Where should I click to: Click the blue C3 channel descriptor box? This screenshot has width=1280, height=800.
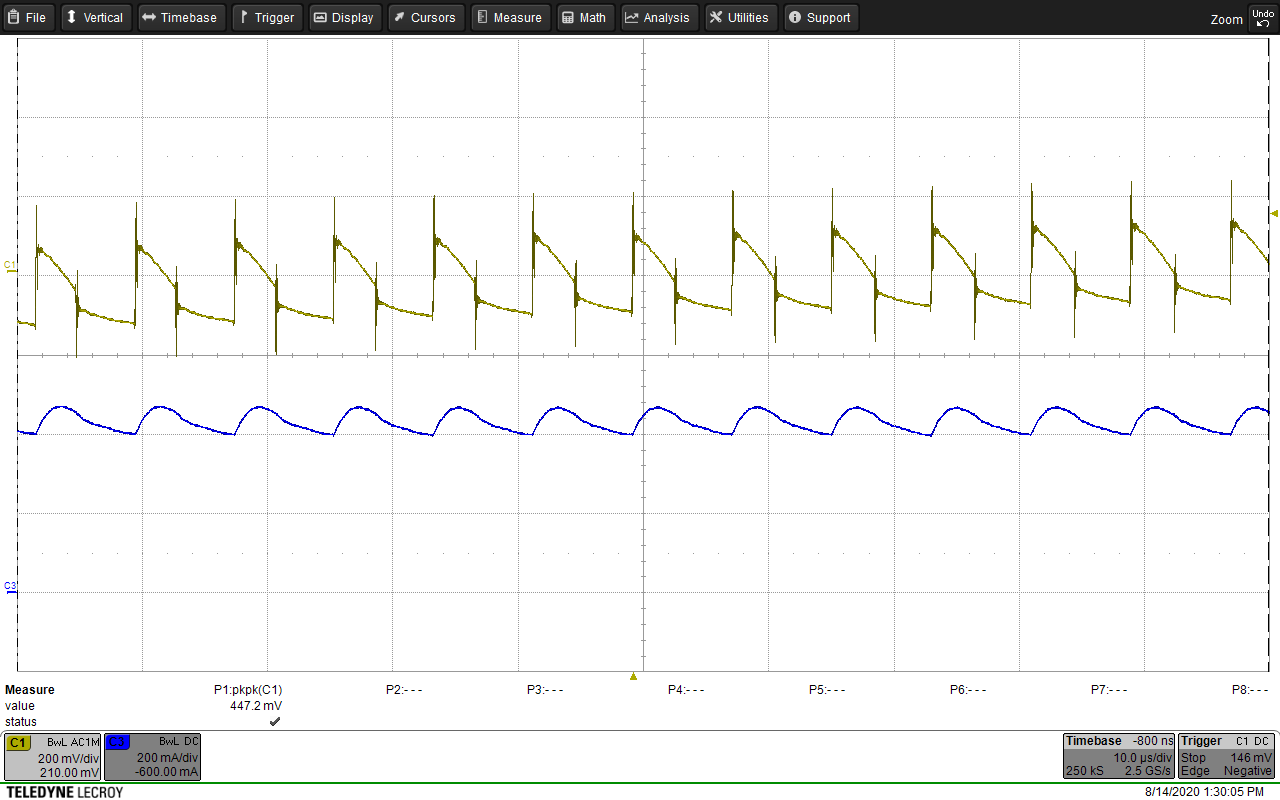153,757
